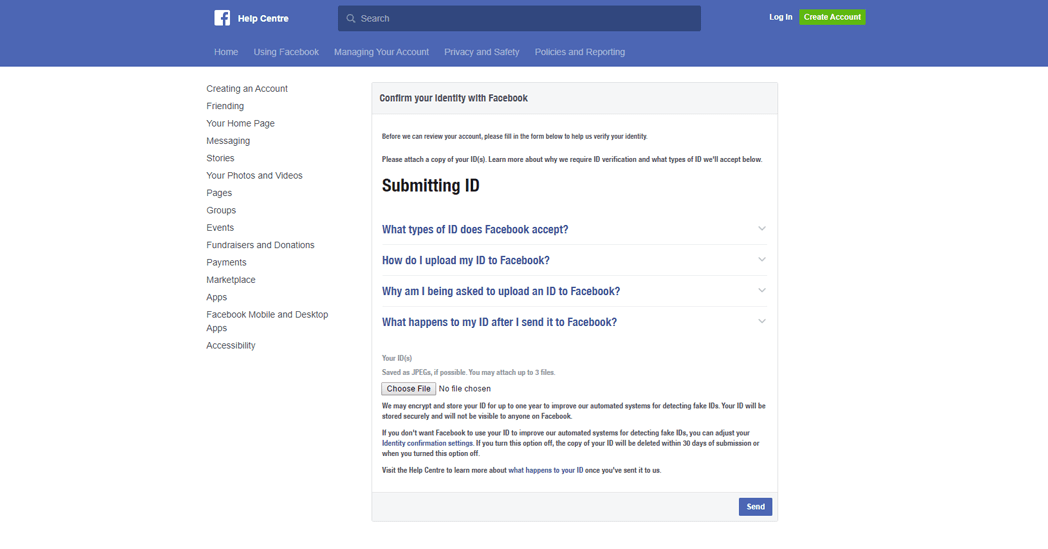Open 'what happens to your ID' link
The width and height of the screenshot is (1048, 549).
point(545,470)
